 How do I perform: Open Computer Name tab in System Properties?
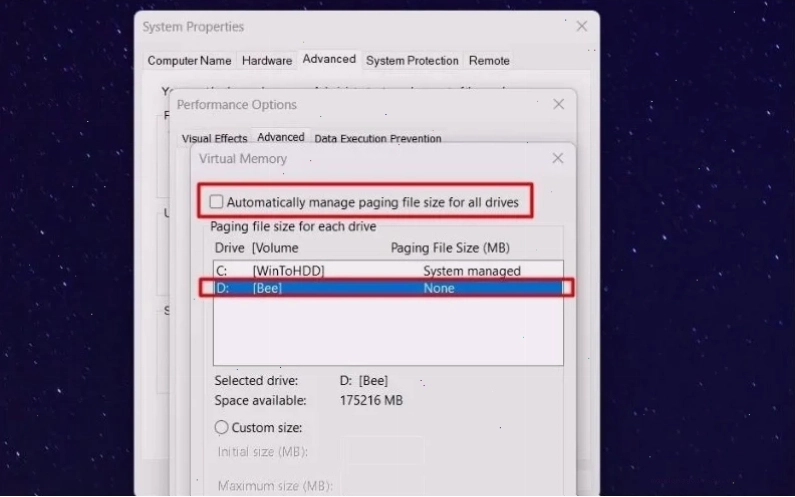189,60
